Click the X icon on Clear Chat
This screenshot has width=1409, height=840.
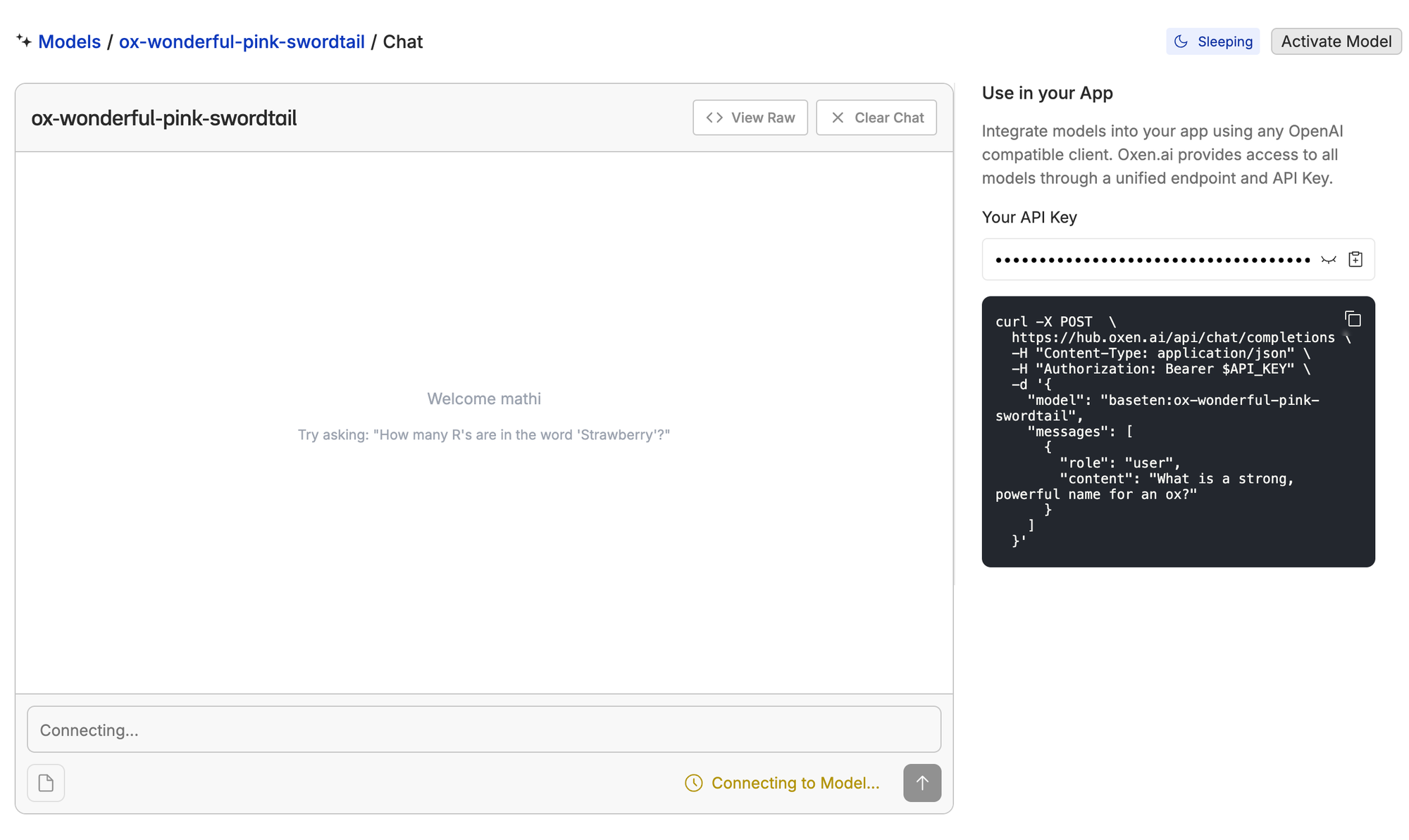click(x=838, y=118)
